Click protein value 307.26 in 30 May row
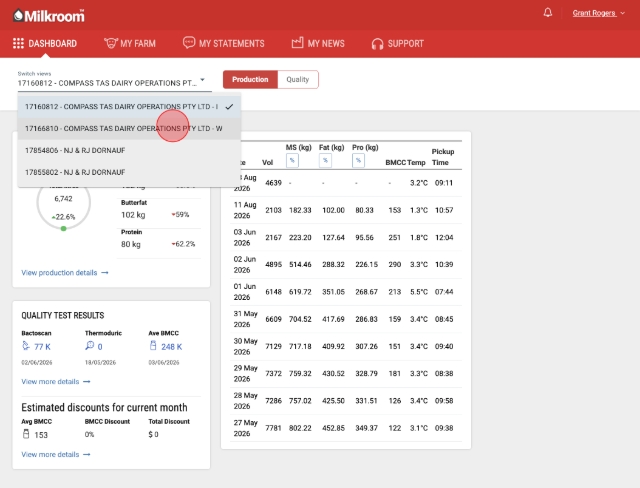 (x=366, y=346)
